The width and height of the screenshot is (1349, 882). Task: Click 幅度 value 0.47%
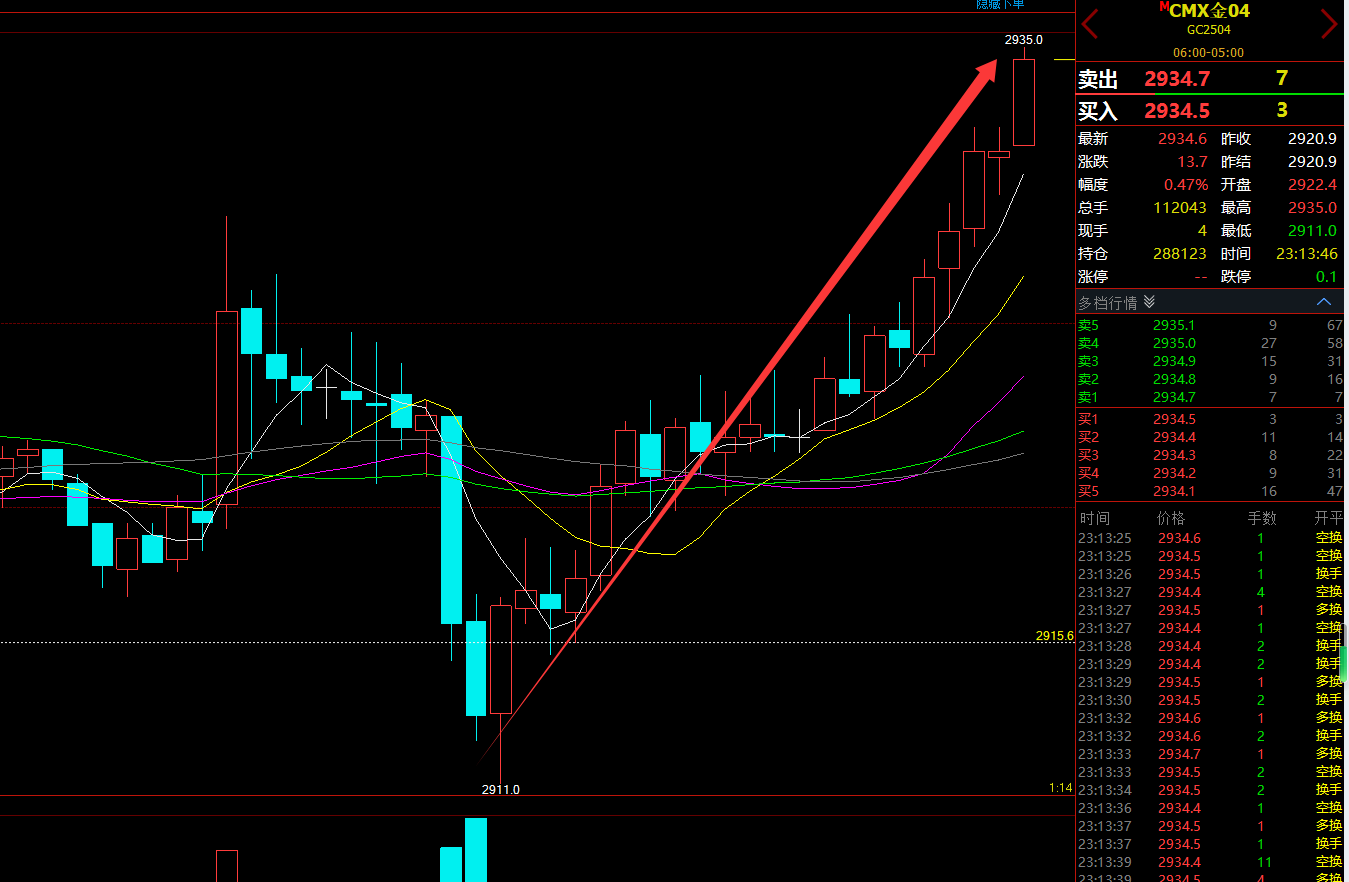tap(1186, 185)
